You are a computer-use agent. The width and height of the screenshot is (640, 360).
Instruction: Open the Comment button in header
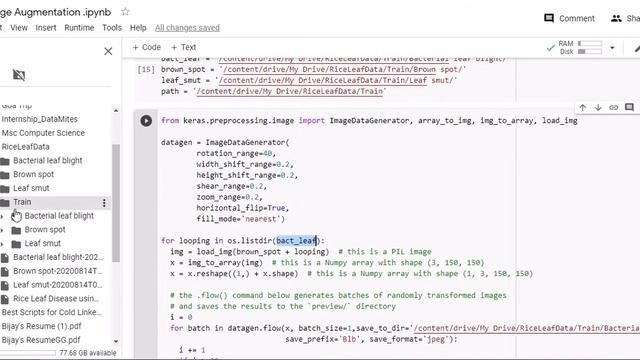(569, 18)
